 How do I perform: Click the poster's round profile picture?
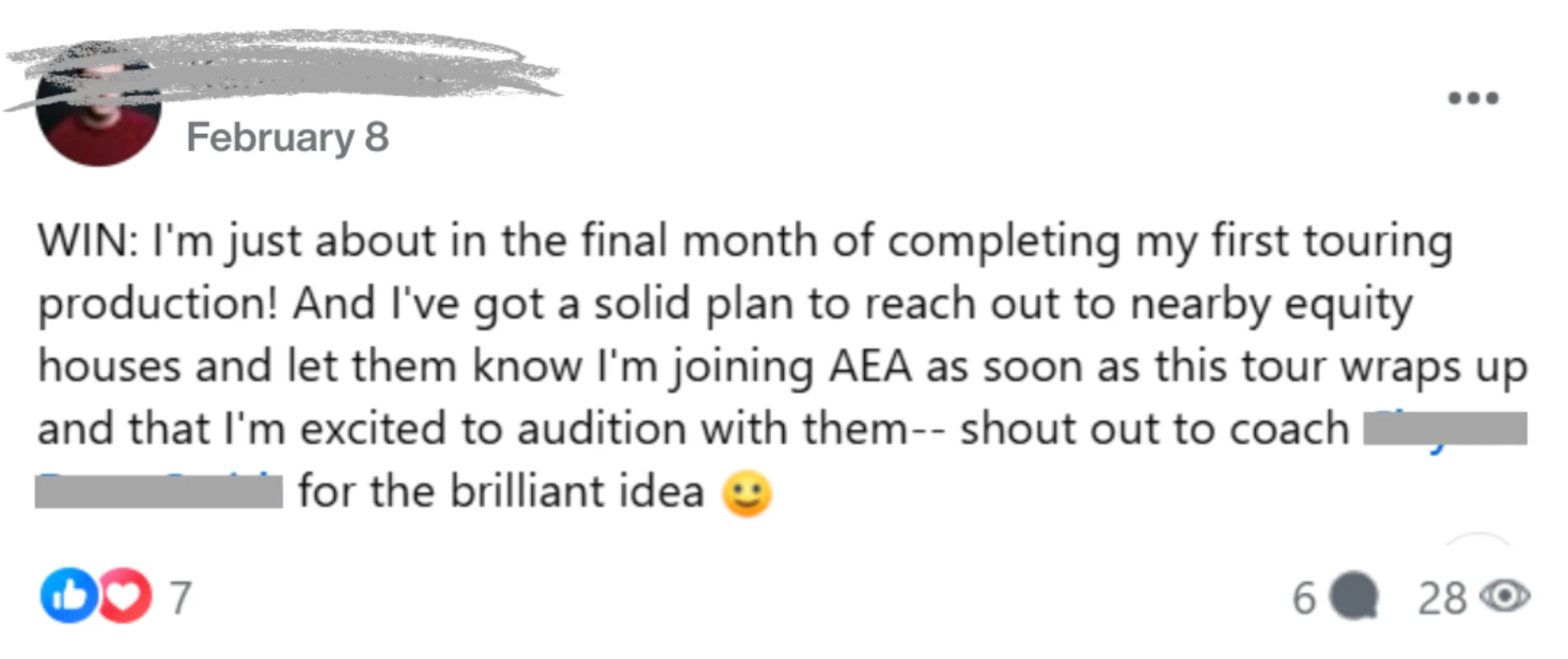99,109
